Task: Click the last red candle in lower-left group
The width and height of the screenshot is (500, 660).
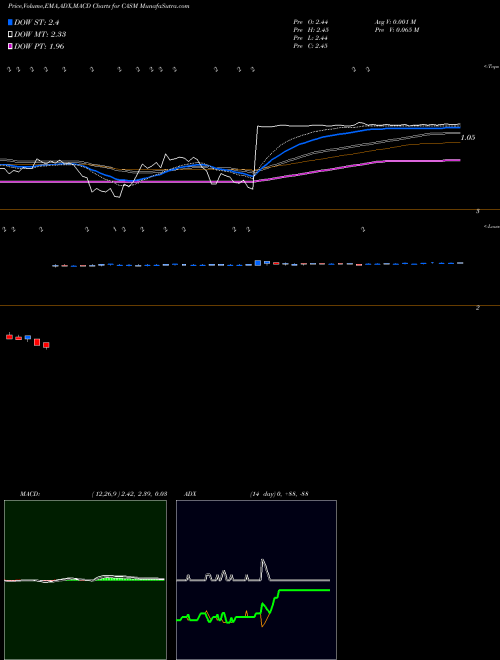Action: click(x=46, y=345)
